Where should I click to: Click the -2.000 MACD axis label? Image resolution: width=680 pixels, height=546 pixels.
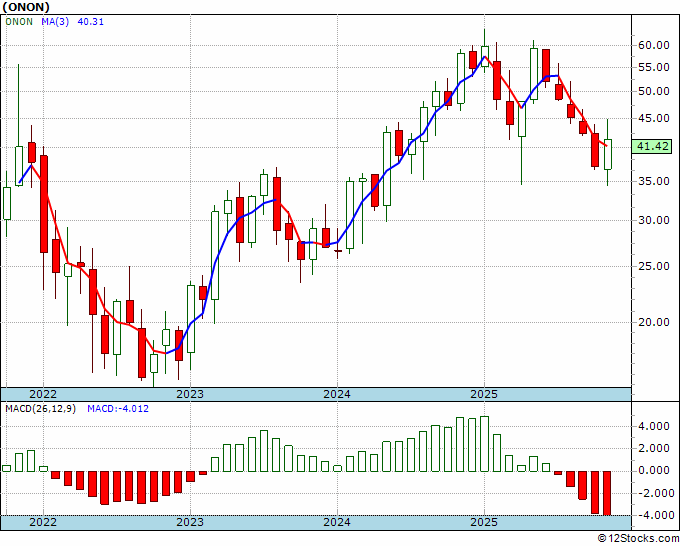click(x=654, y=494)
